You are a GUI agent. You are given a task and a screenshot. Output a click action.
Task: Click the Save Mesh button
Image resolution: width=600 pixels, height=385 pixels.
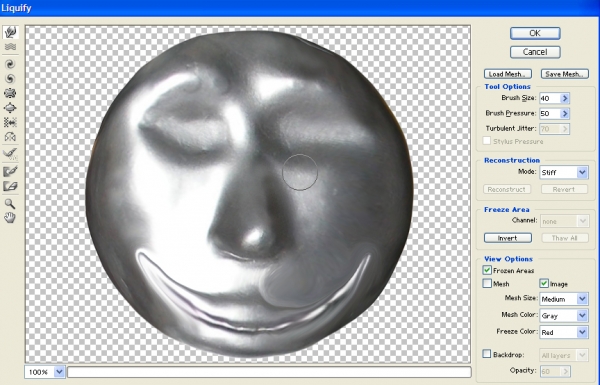564,74
